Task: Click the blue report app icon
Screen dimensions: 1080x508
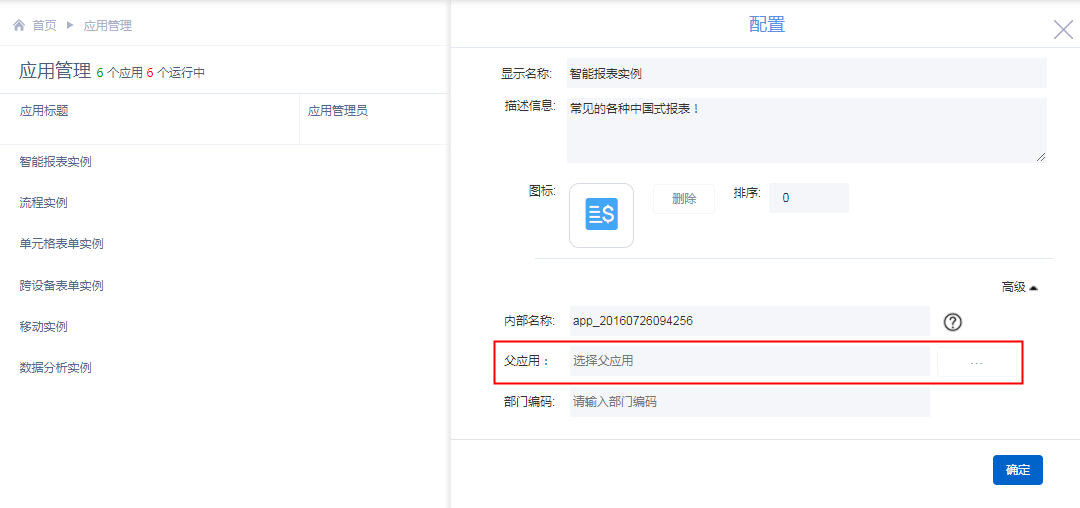Action: click(x=601, y=215)
